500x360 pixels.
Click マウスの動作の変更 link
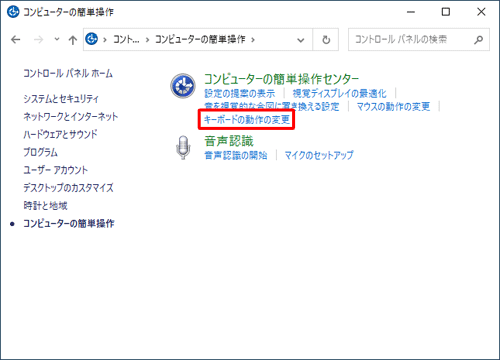pyautogui.click(x=393, y=107)
